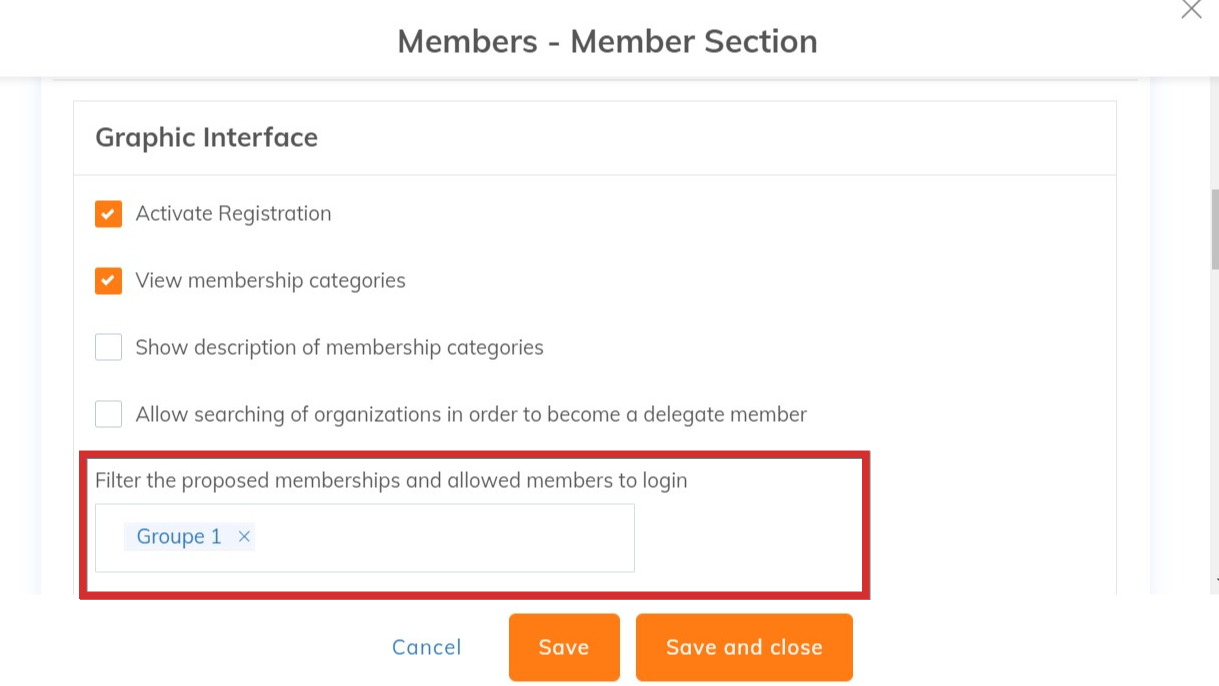Remove the Groupe 1 tag

pos(244,537)
